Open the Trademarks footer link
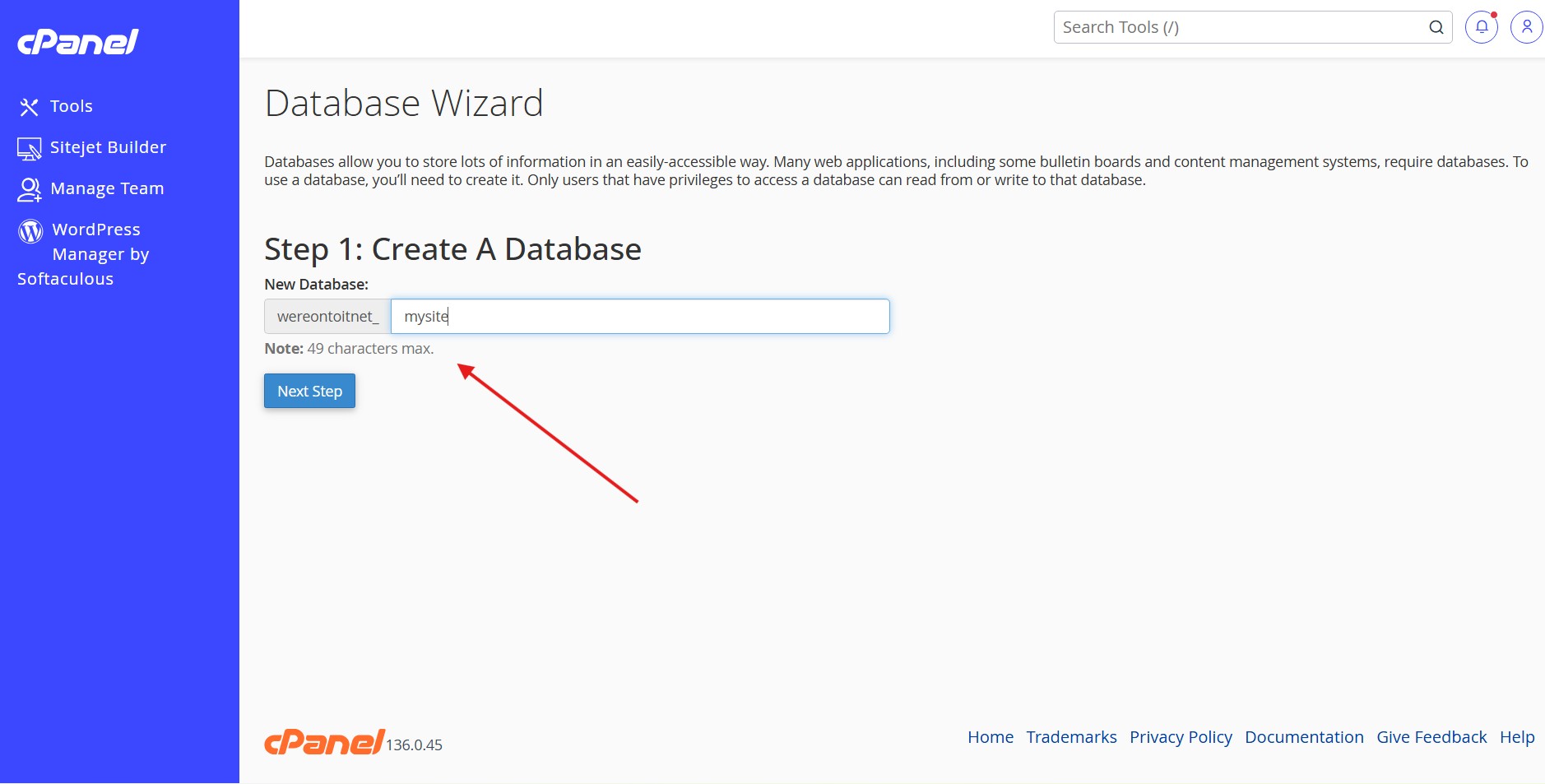Image resolution: width=1545 pixels, height=784 pixels. (x=1071, y=737)
